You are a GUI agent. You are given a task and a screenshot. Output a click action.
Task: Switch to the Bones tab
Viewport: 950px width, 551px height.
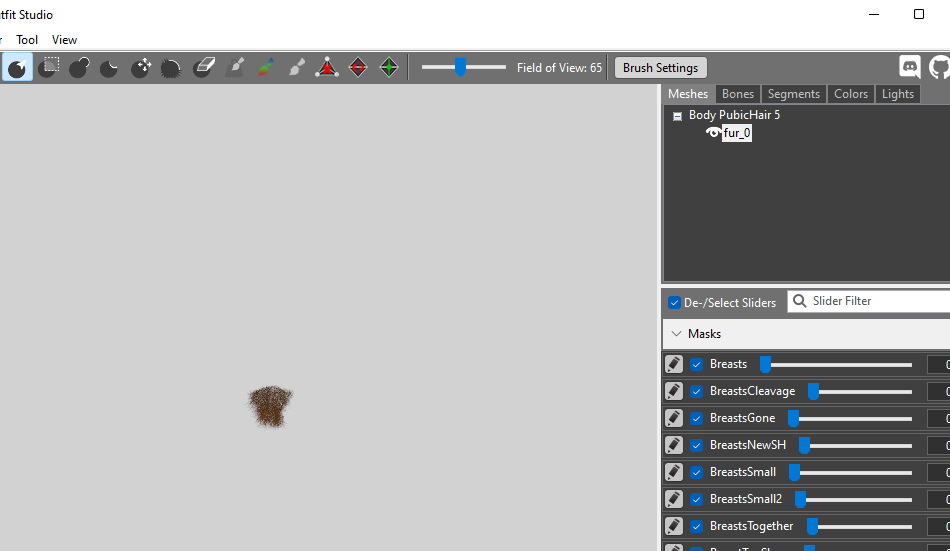[737, 94]
